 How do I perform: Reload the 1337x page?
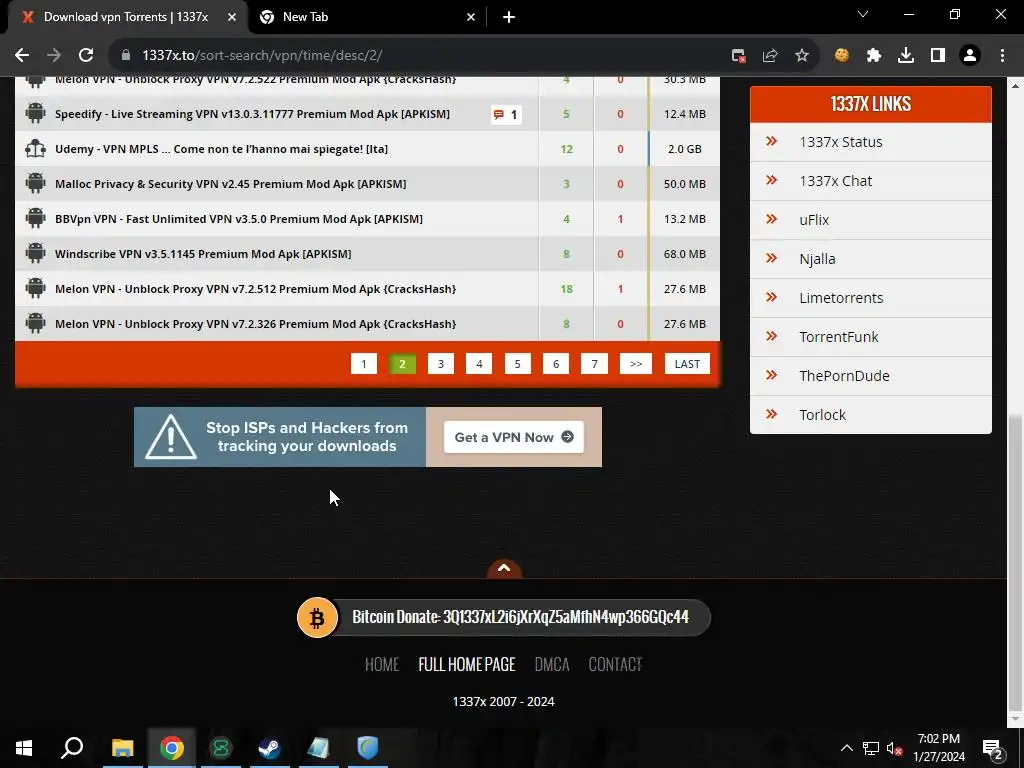[x=86, y=56]
